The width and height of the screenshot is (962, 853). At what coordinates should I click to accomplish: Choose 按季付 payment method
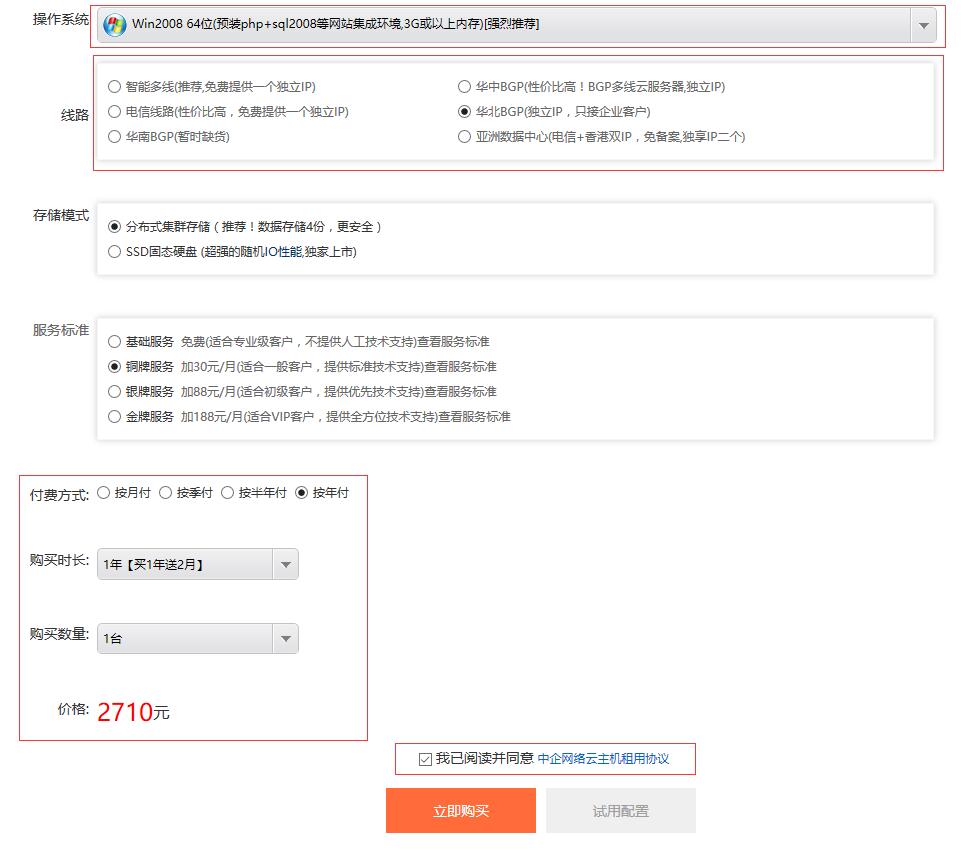tap(166, 493)
